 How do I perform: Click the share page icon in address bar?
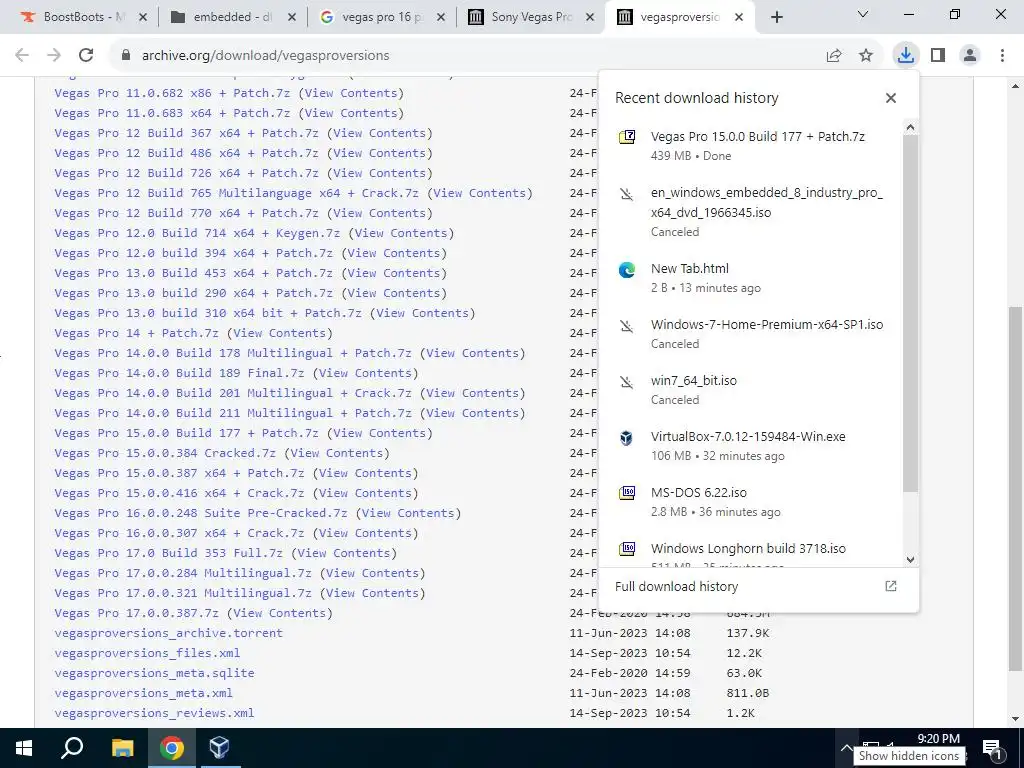[834, 56]
